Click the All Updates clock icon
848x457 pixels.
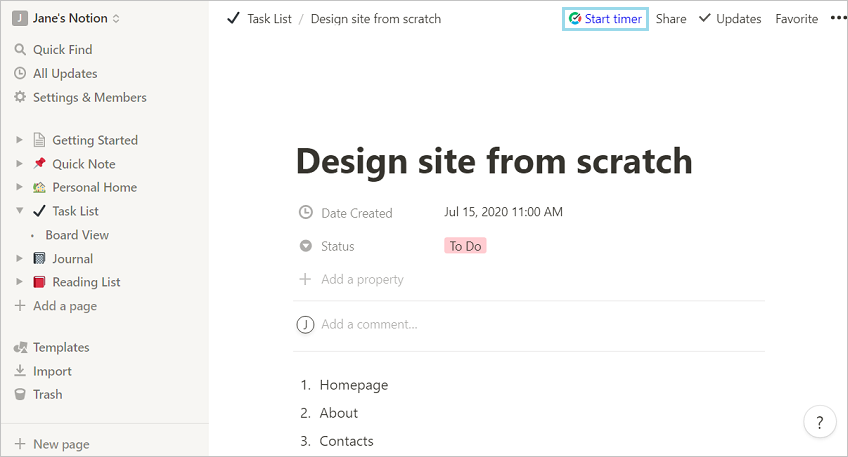tap(20, 73)
